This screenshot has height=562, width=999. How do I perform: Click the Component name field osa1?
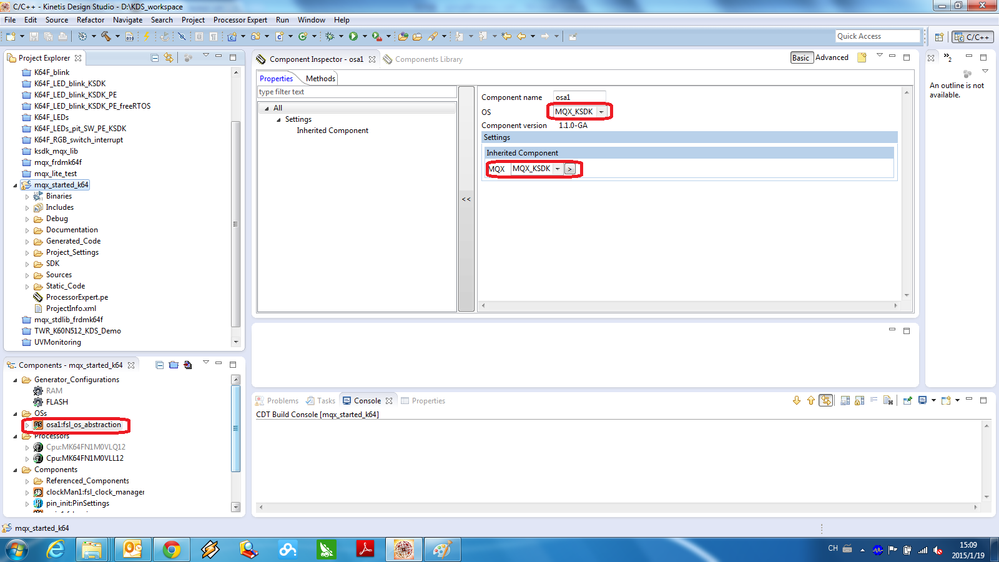[x=579, y=97]
